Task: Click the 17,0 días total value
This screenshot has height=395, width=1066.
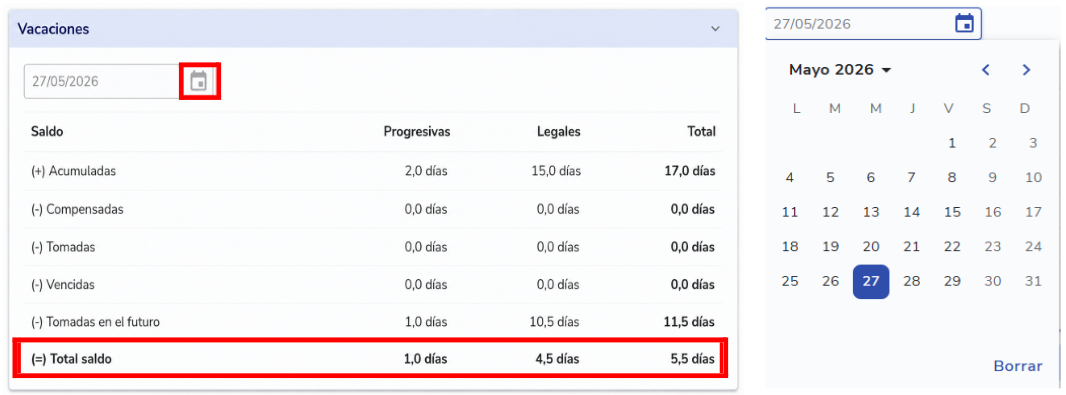Action: click(x=689, y=171)
